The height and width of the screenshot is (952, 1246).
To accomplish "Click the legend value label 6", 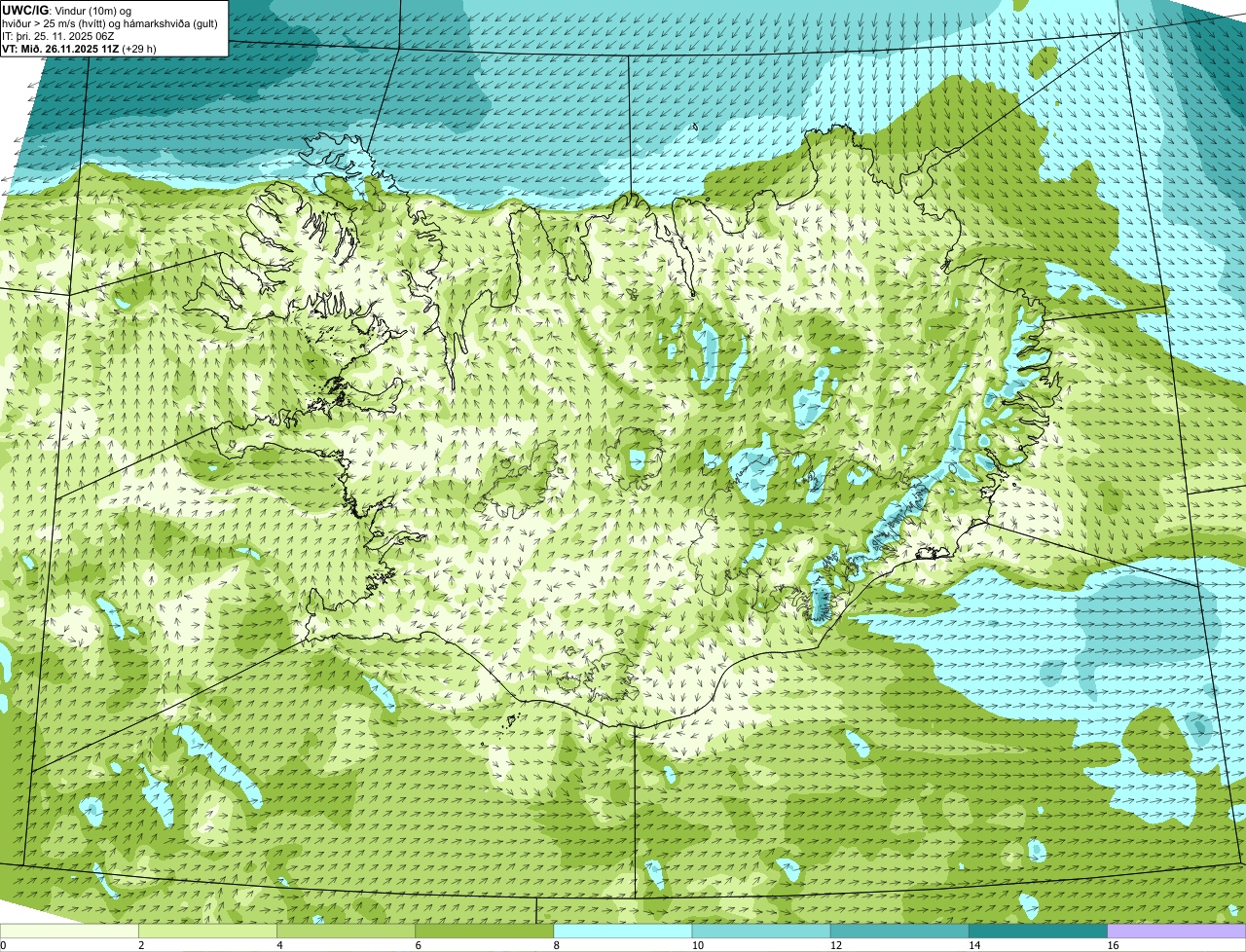I will (418, 945).
